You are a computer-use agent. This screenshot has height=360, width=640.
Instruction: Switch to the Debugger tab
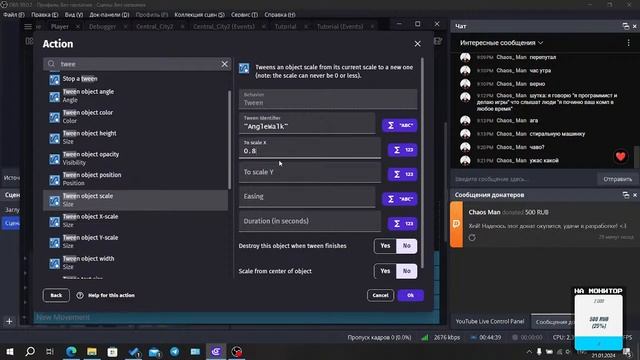pyautogui.click(x=102, y=27)
